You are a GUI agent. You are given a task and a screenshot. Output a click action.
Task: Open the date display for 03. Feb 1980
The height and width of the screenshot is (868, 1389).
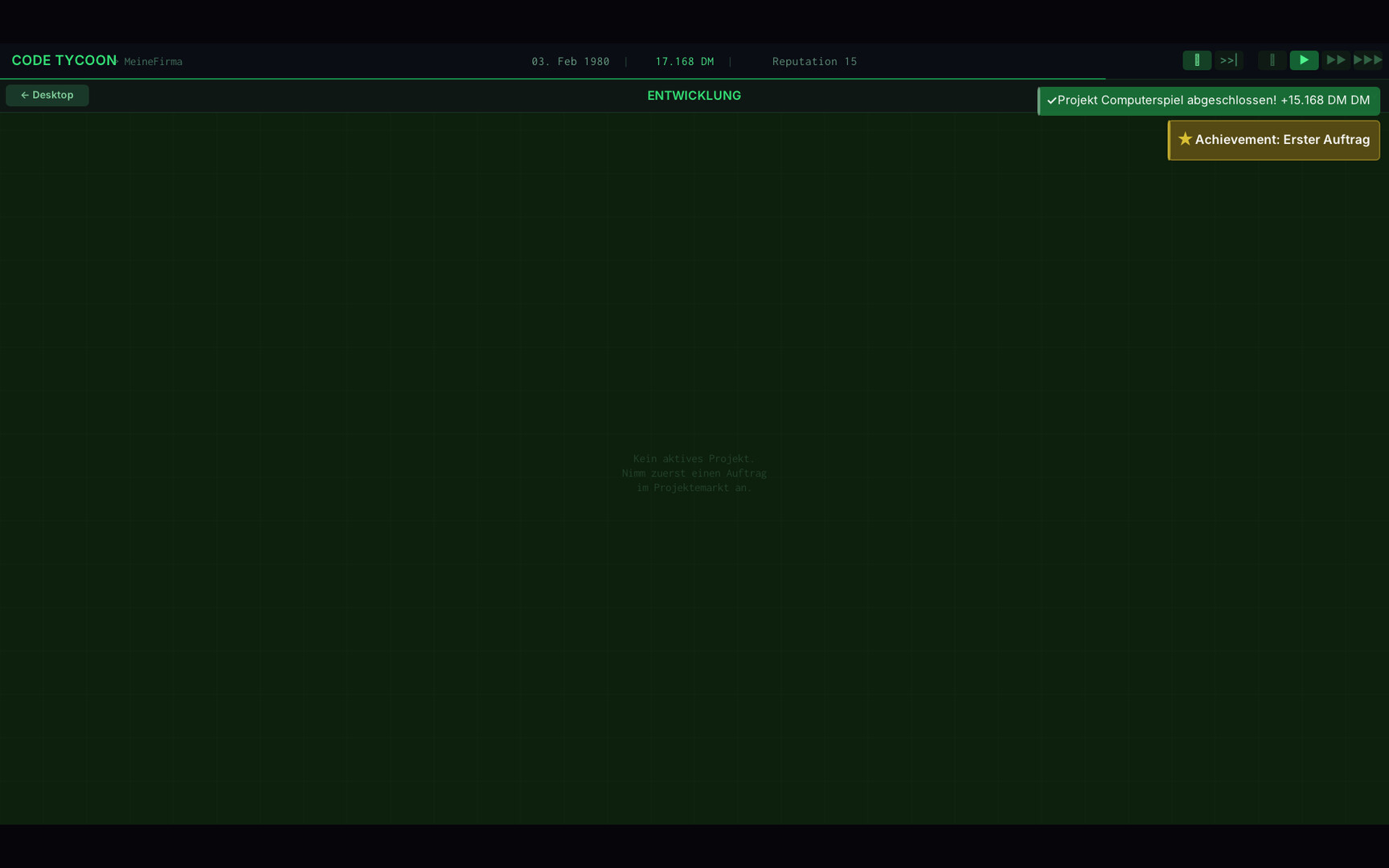[569, 61]
